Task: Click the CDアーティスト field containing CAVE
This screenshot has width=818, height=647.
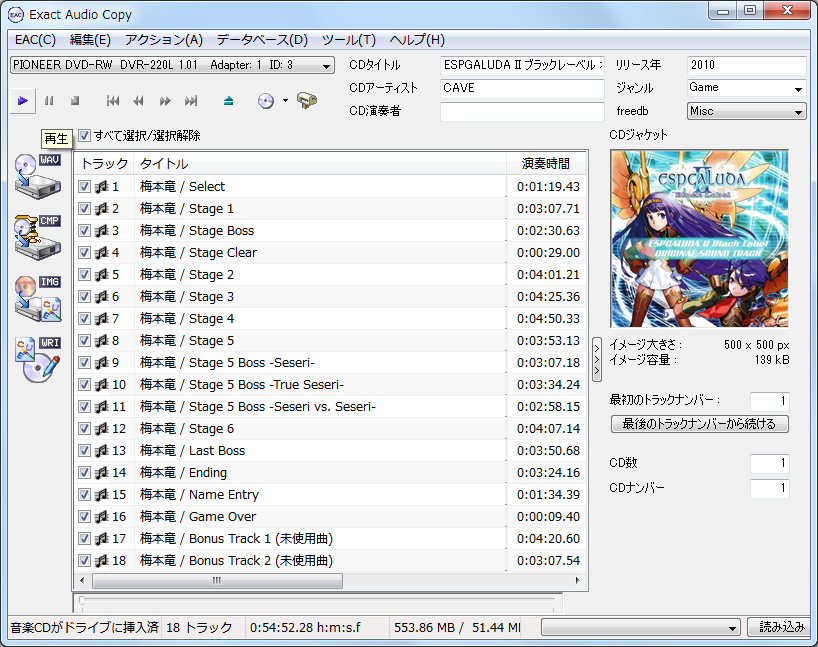Action: (x=522, y=88)
